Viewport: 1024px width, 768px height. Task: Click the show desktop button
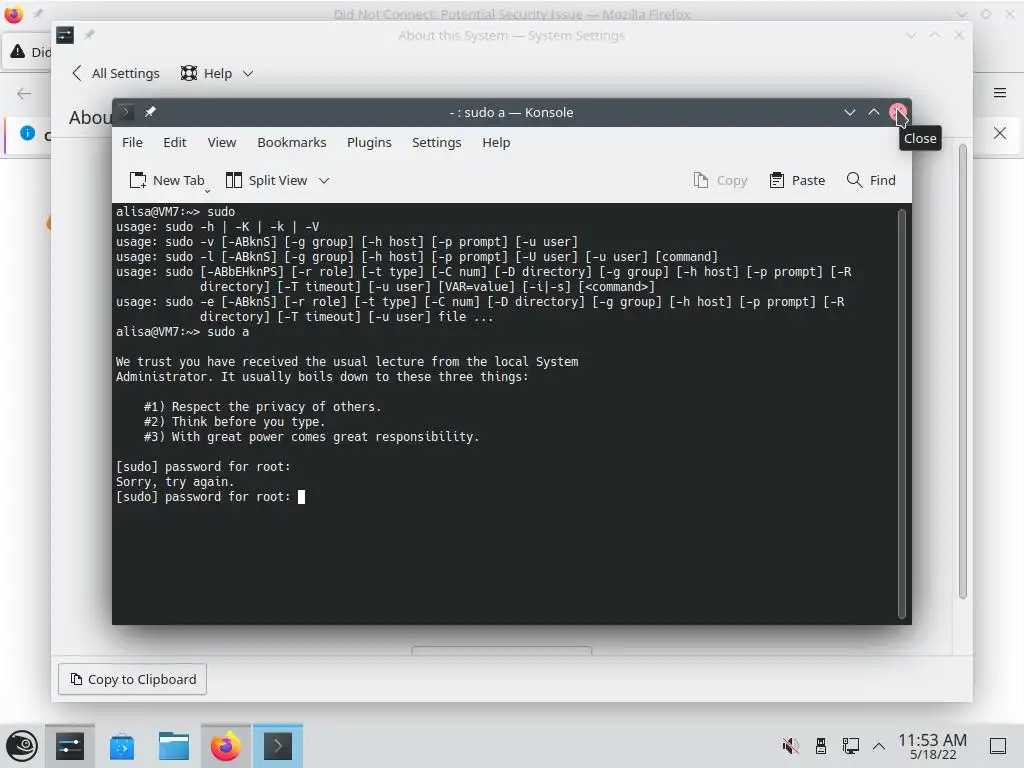pyautogui.click(x=998, y=746)
